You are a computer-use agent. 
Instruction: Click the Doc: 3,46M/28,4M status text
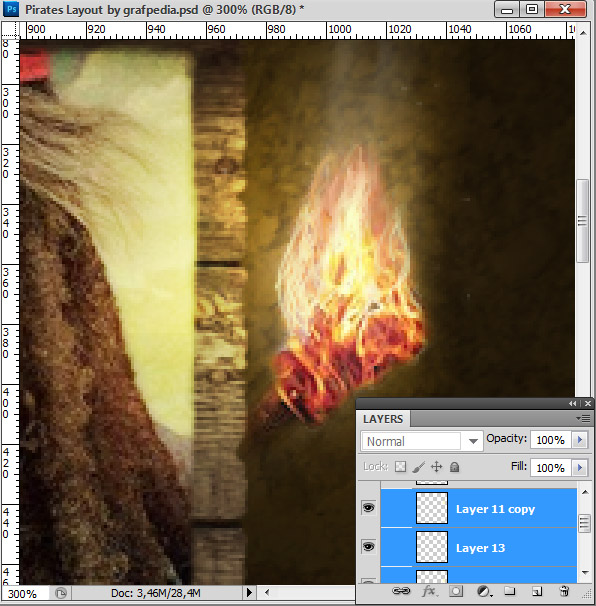pos(156,593)
